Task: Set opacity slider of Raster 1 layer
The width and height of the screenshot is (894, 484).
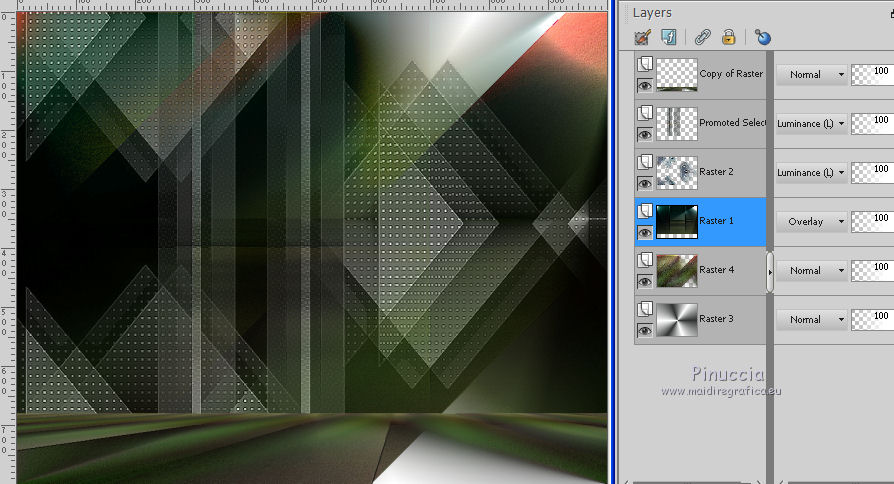Action: coord(872,222)
